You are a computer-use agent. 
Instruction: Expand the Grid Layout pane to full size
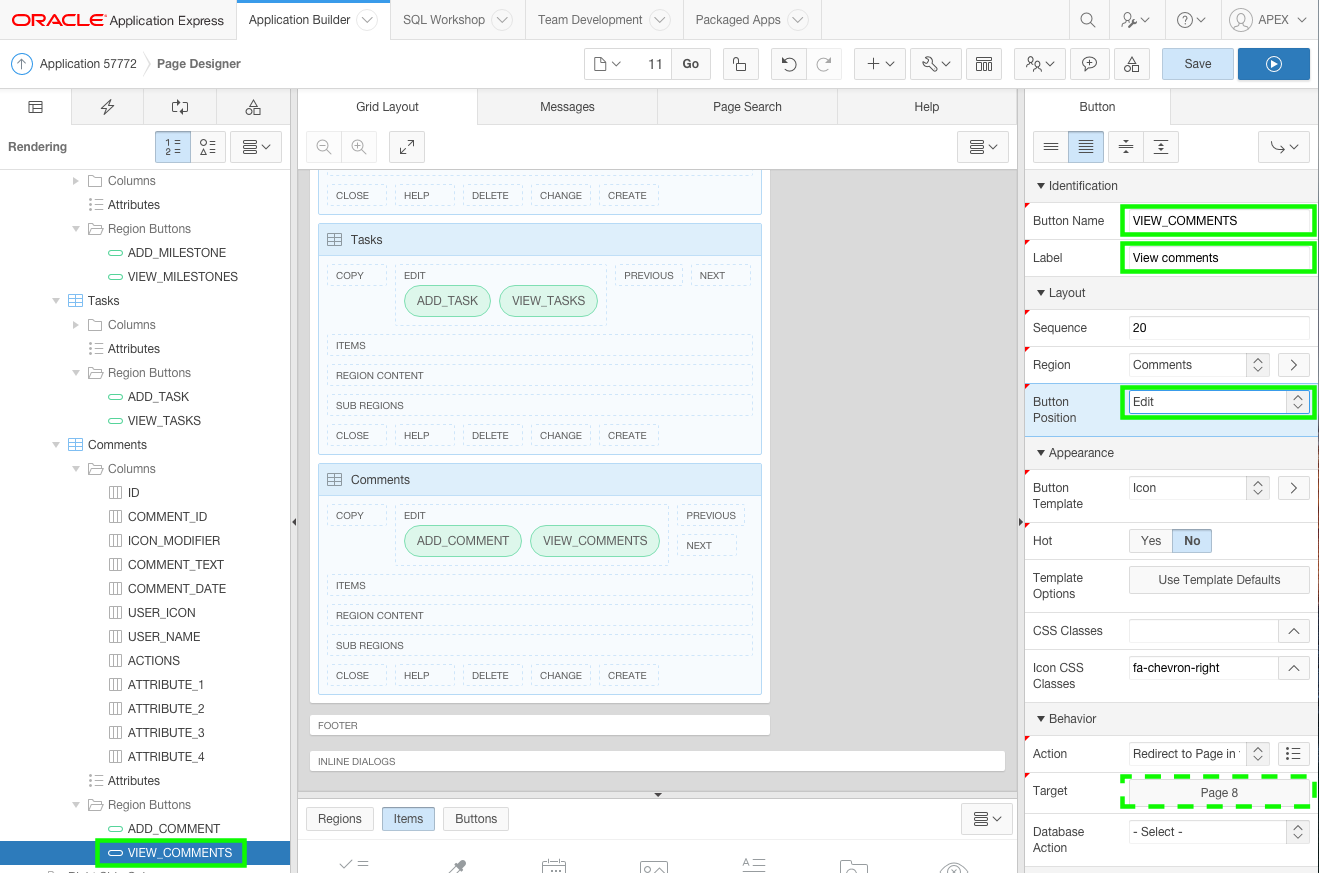[407, 147]
